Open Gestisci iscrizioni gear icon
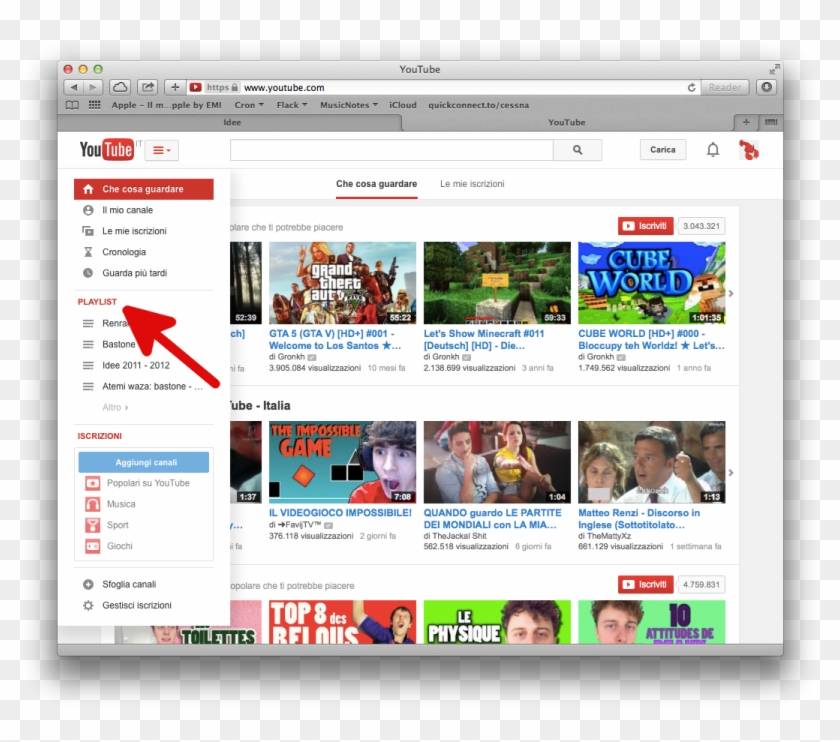The height and width of the screenshot is (742, 840). tap(89, 605)
